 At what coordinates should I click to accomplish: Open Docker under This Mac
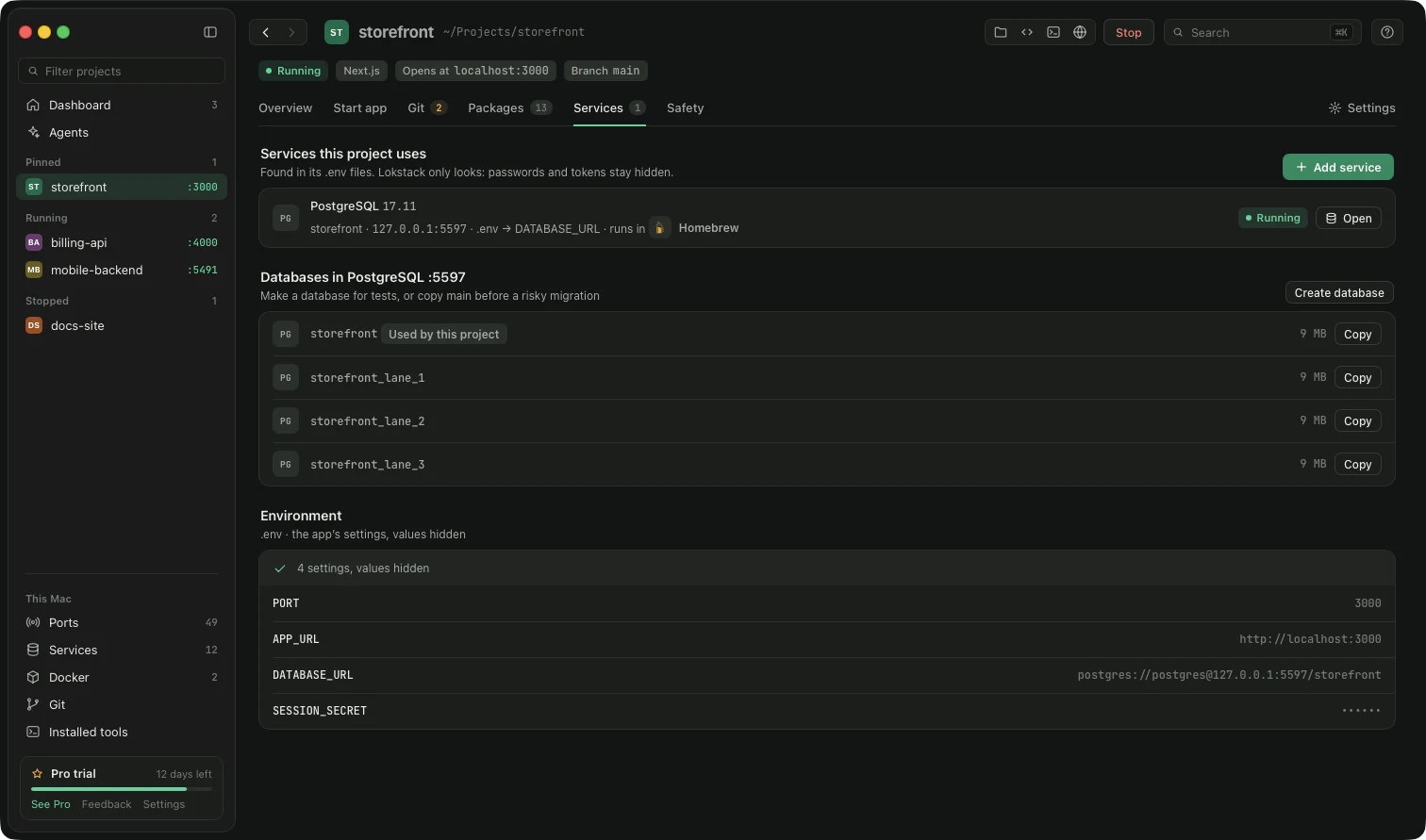(122, 677)
